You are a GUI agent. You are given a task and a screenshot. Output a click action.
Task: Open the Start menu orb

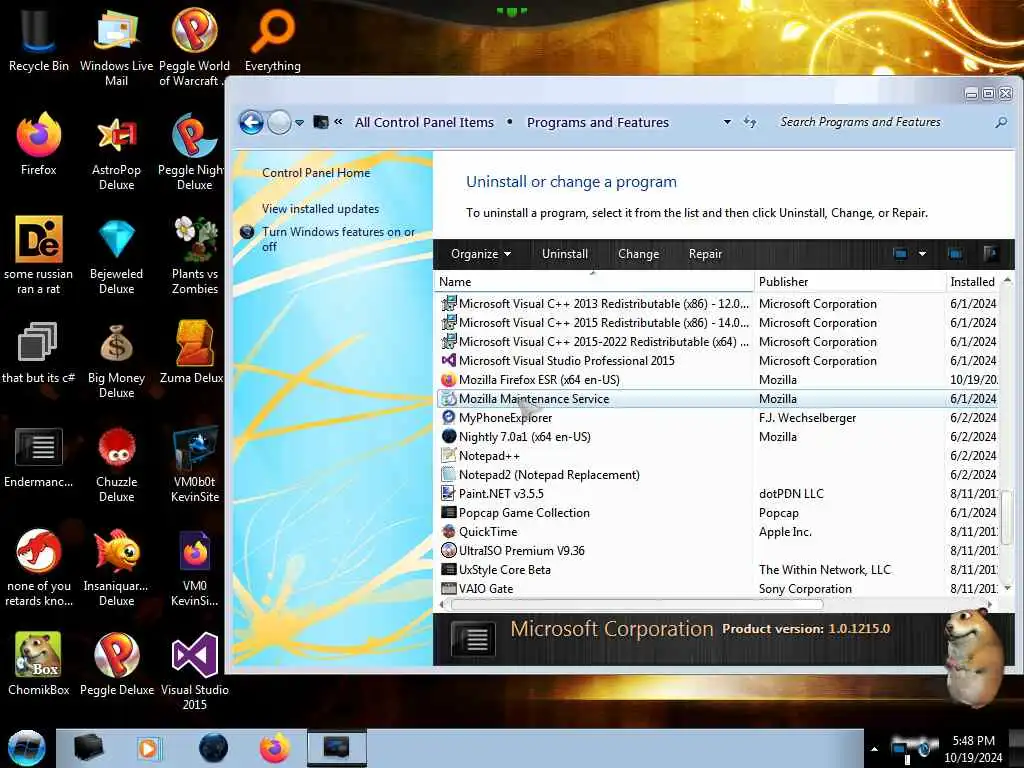click(27, 748)
